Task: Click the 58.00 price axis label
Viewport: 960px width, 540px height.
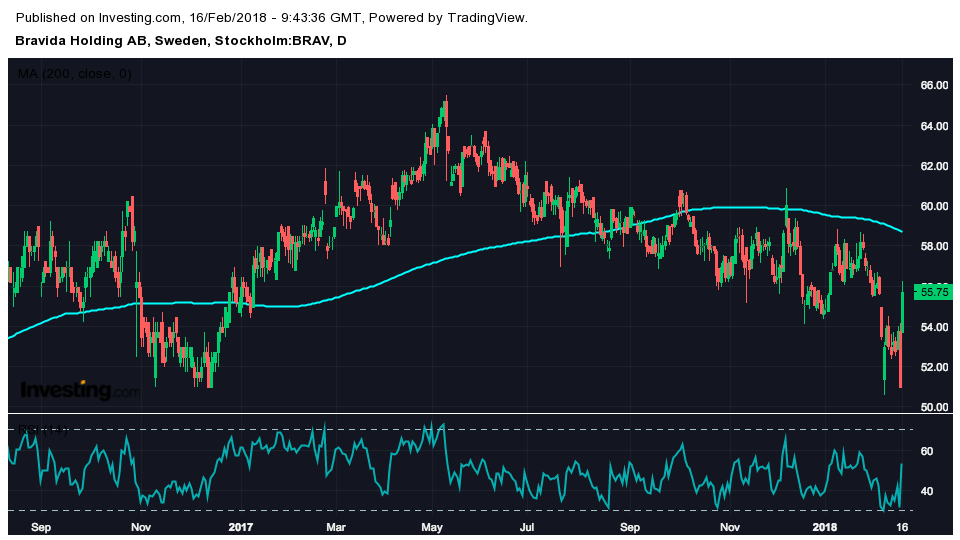Action: click(934, 246)
